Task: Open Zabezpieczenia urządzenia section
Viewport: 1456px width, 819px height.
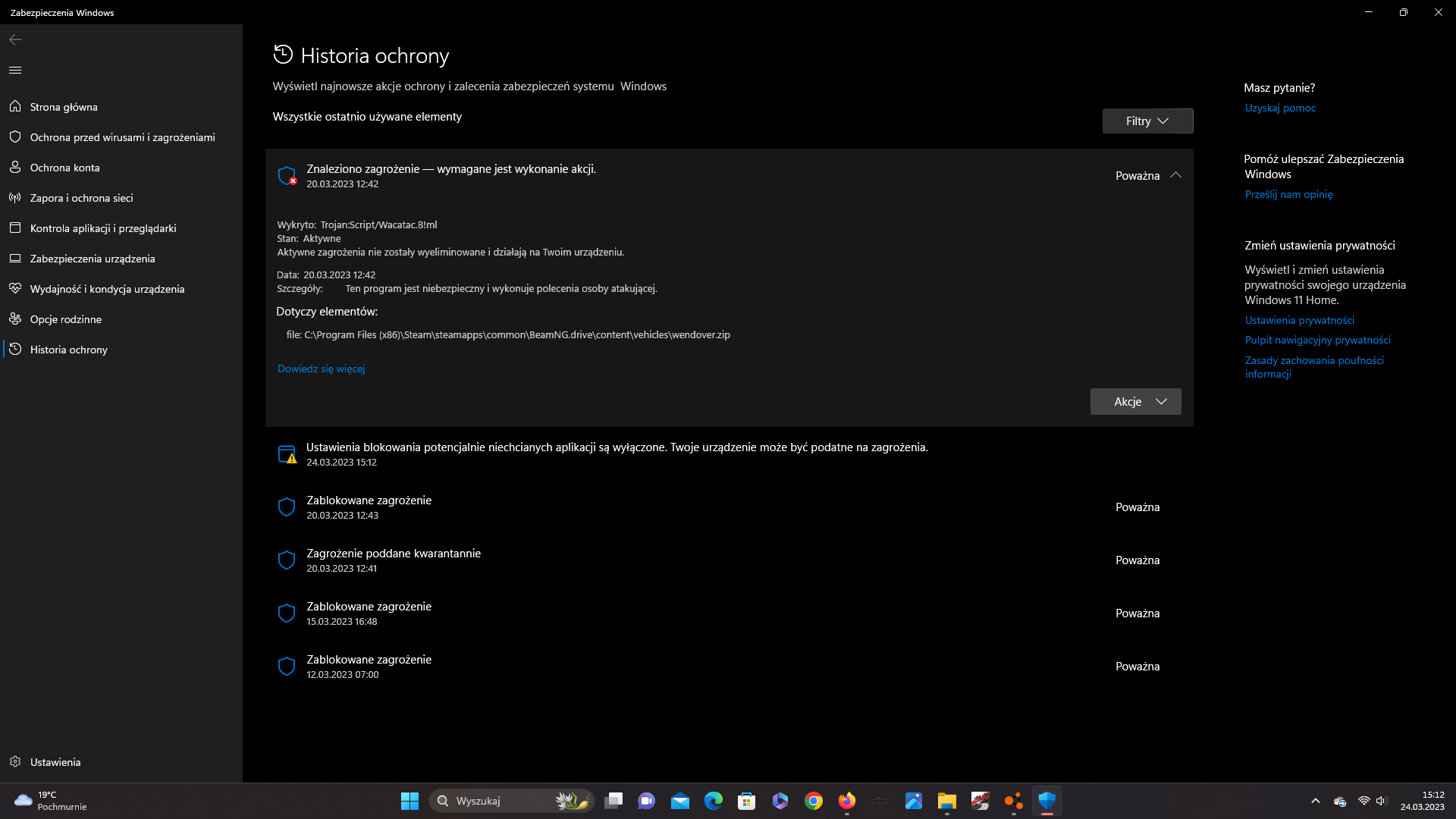Action: (121, 259)
